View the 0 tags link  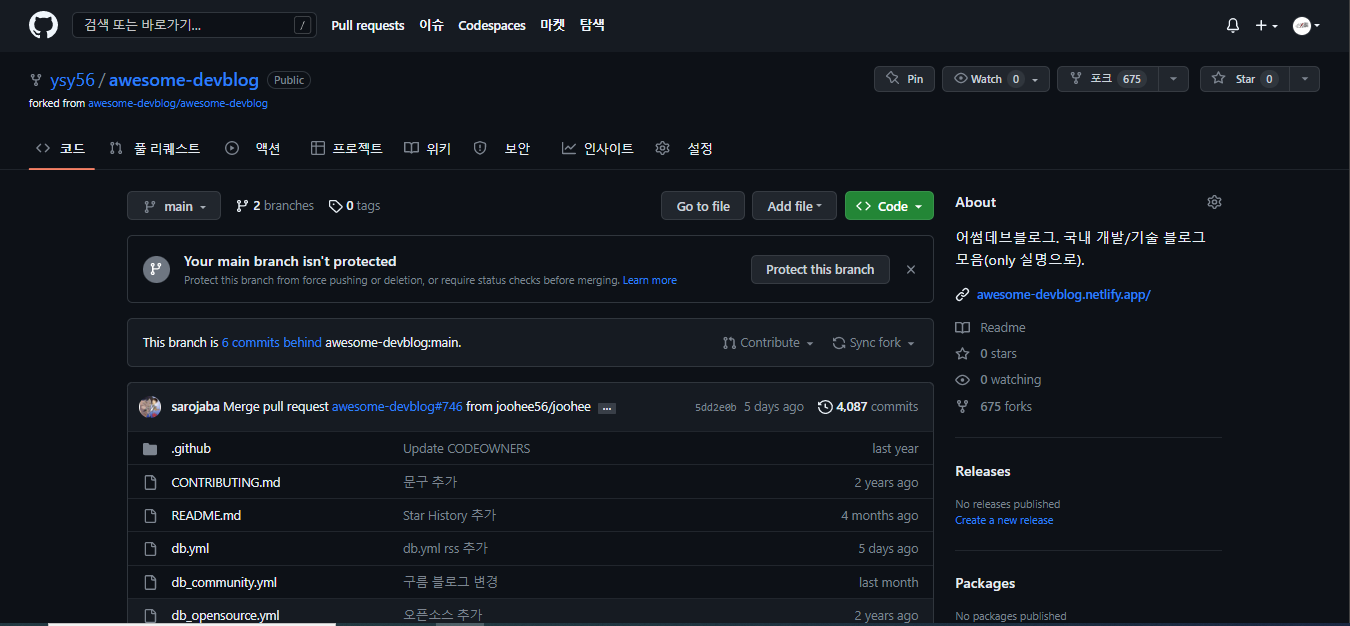[355, 206]
